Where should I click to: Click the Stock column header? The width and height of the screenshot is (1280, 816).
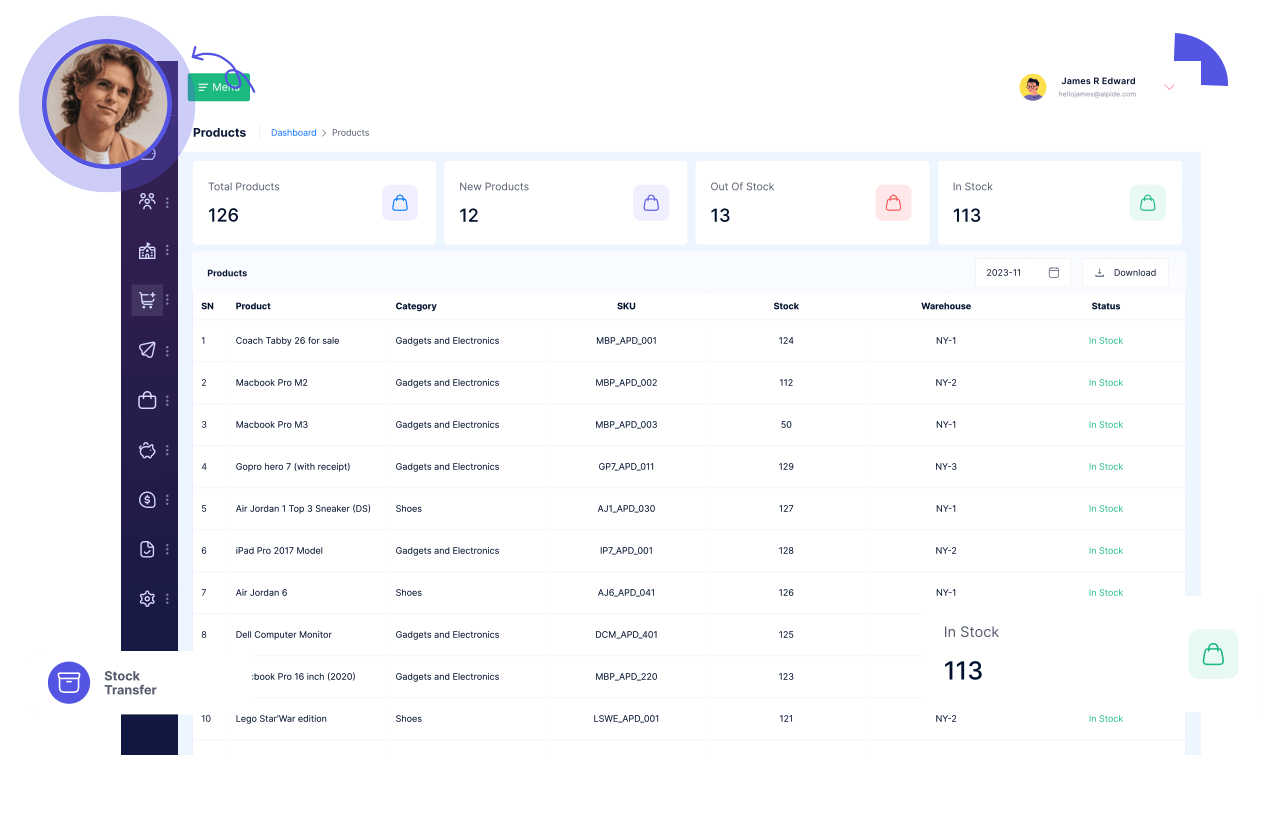786,306
